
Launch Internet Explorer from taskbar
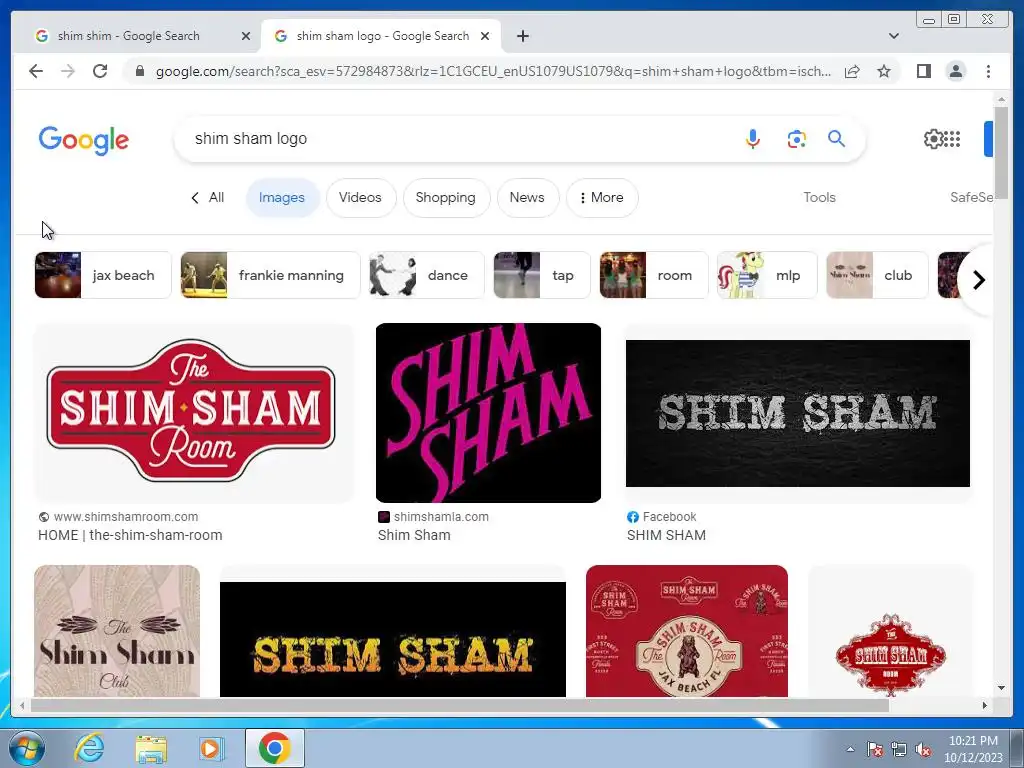89,748
